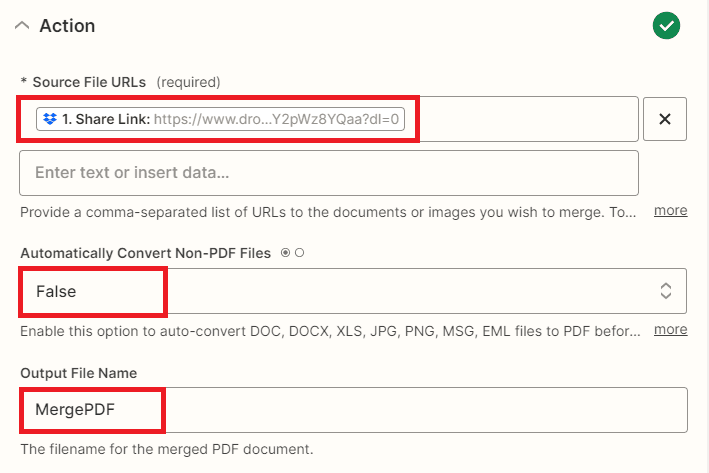Open 'more' link under Source File URLs
The width and height of the screenshot is (709, 473).
point(670,211)
